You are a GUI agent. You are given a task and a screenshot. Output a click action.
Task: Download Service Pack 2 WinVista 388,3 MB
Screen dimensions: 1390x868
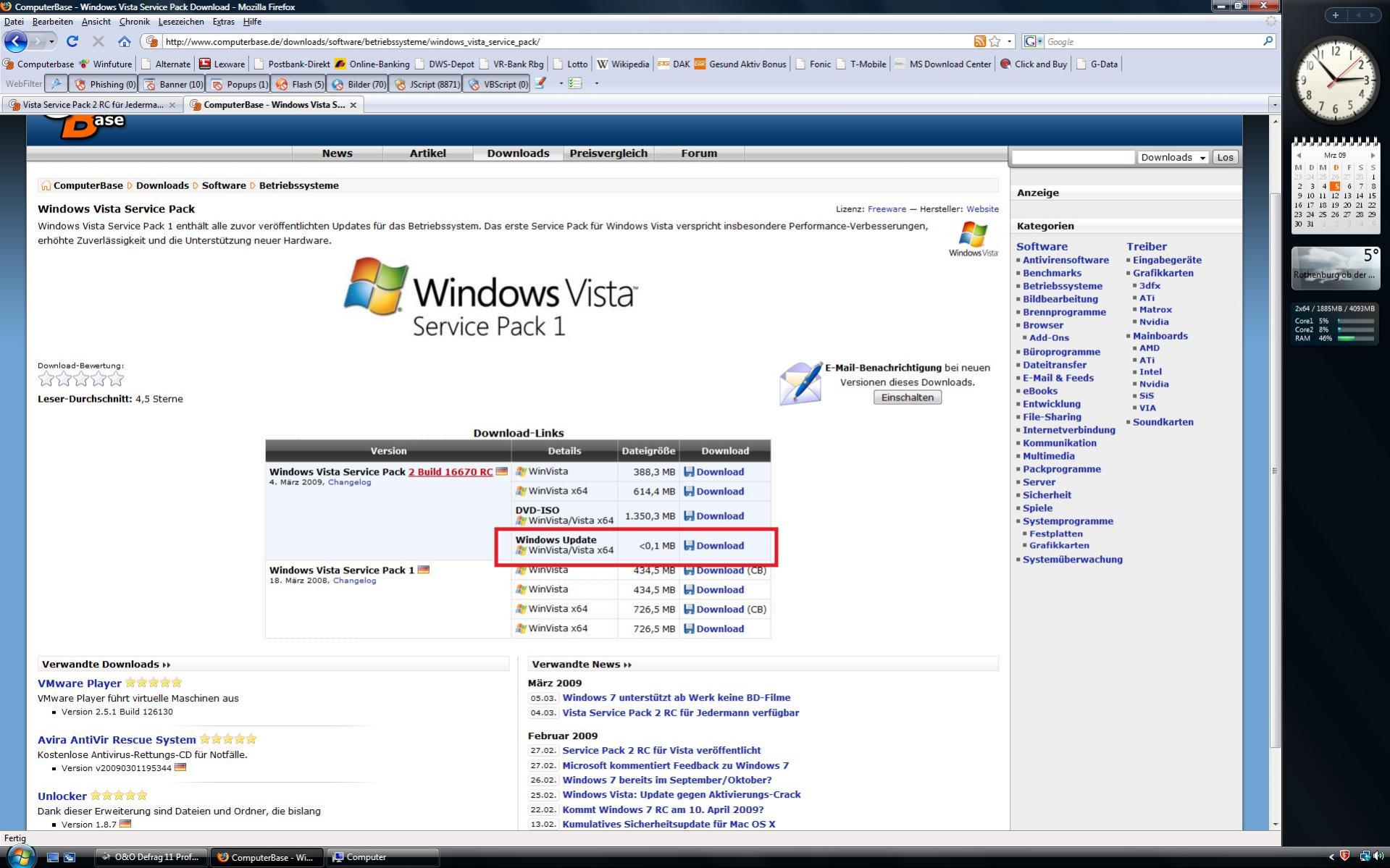coord(713,472)
